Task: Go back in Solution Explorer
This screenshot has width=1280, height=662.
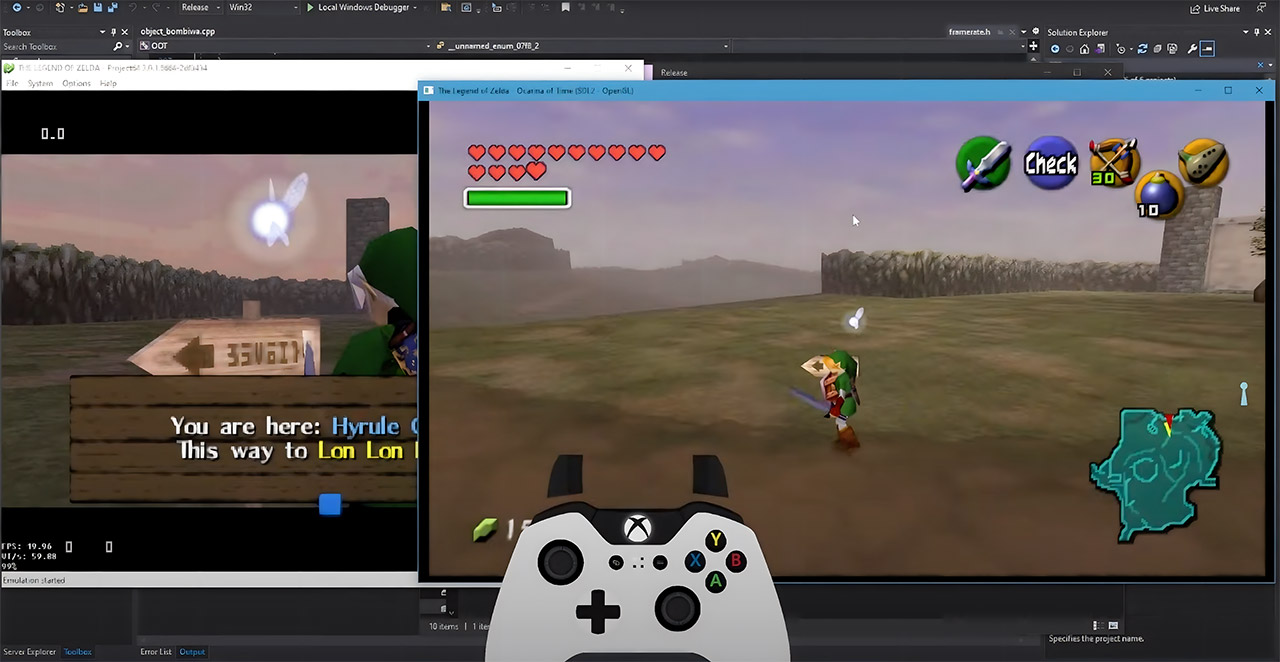Action: pos(1054,48)
